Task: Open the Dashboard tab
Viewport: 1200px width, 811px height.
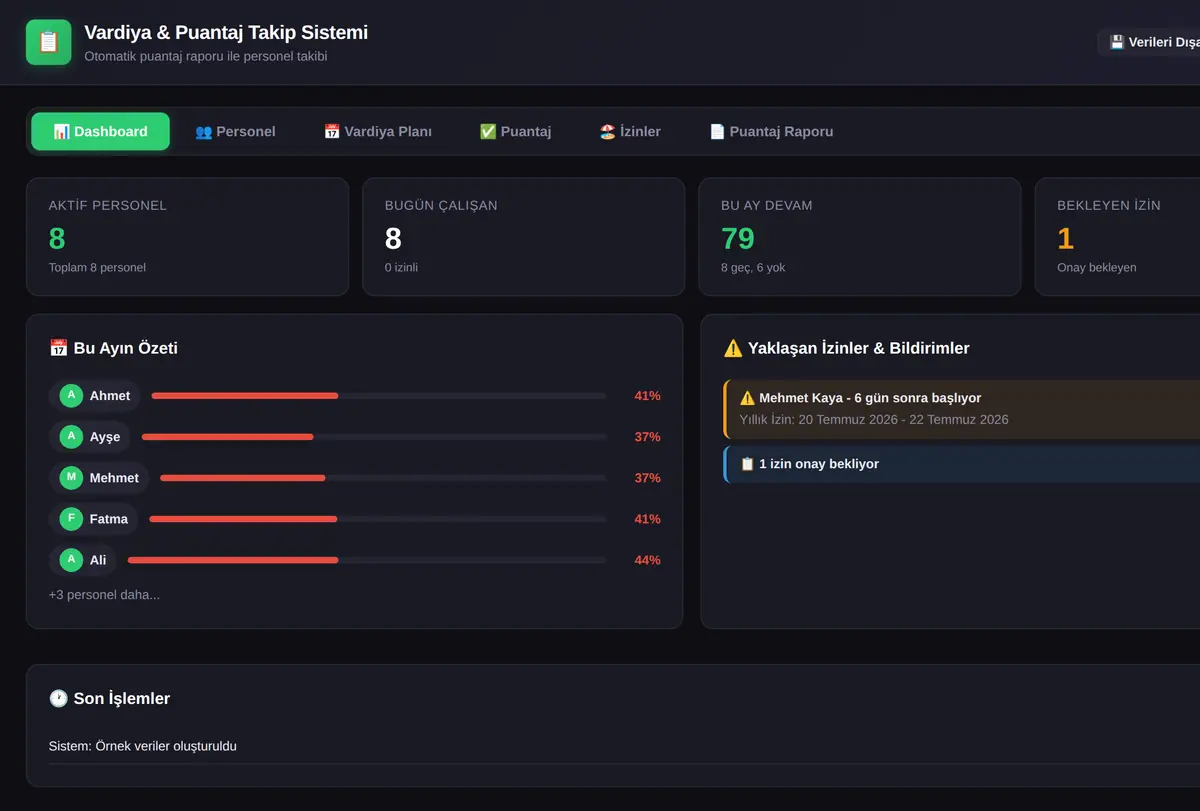Action: 101,132
